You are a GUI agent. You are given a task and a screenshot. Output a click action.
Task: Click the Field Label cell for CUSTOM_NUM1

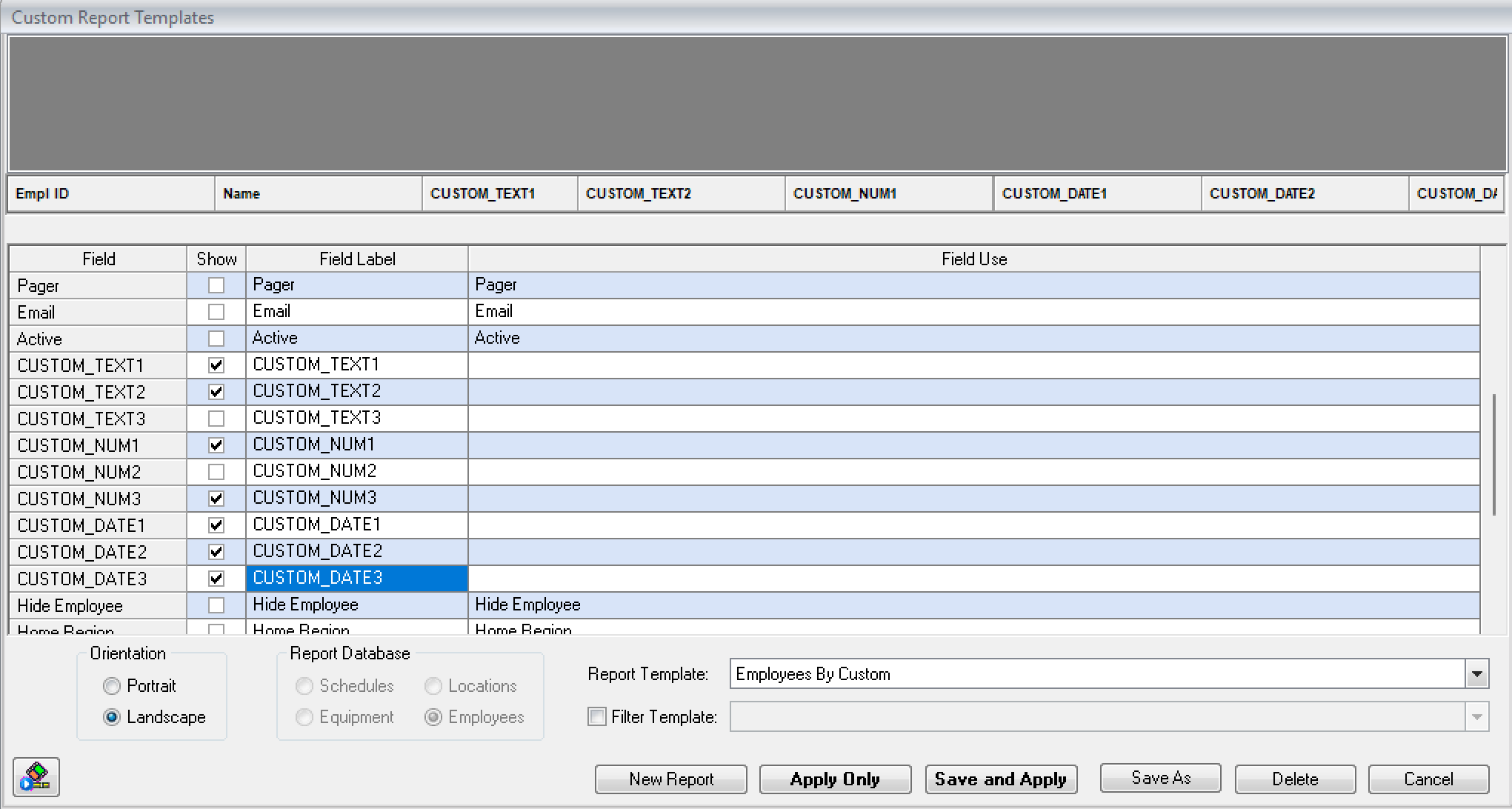pyautogui.click(x=357, y=445)
